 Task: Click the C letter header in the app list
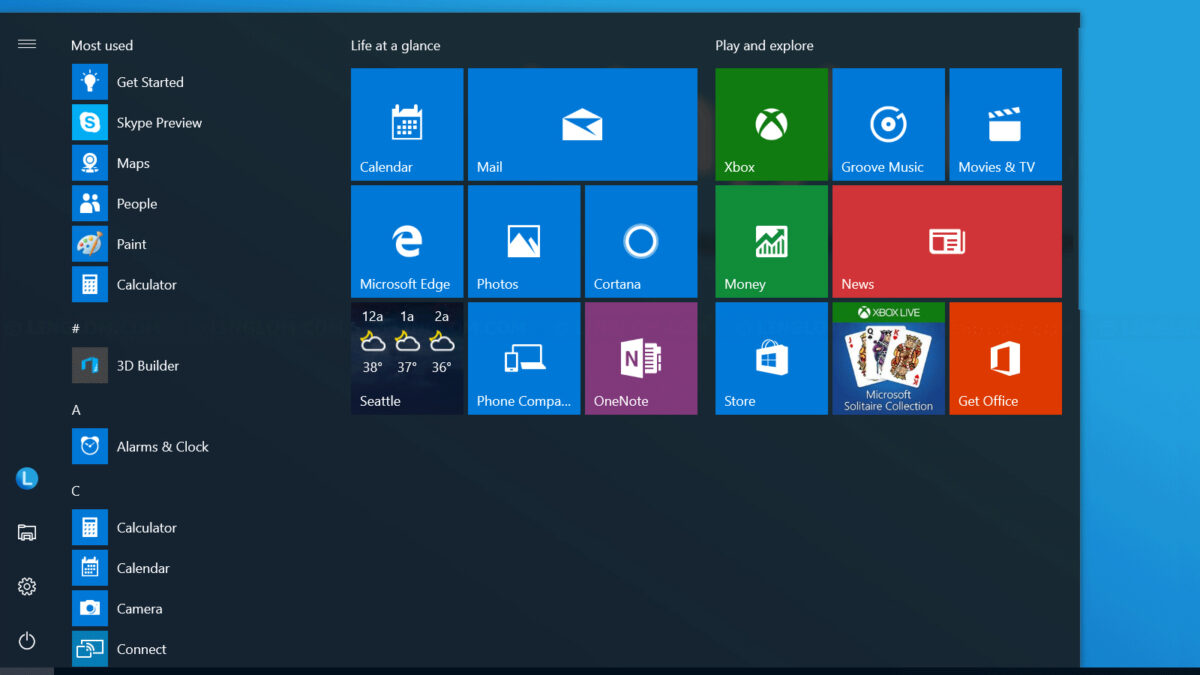pyautogui.click(x=76, y=491)
